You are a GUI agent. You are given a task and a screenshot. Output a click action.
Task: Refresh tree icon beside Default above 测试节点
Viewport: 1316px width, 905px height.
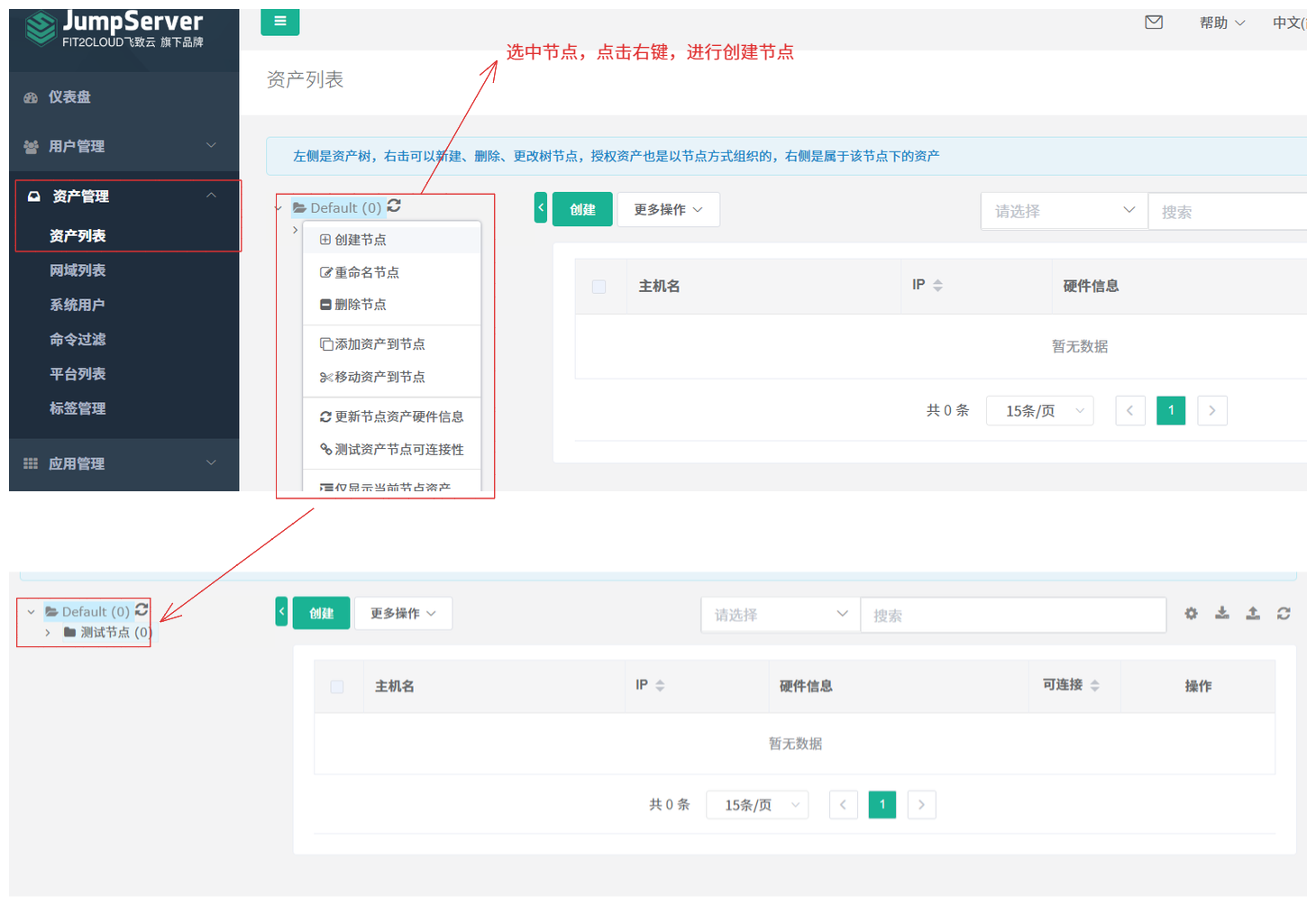[x=142, y=610]
